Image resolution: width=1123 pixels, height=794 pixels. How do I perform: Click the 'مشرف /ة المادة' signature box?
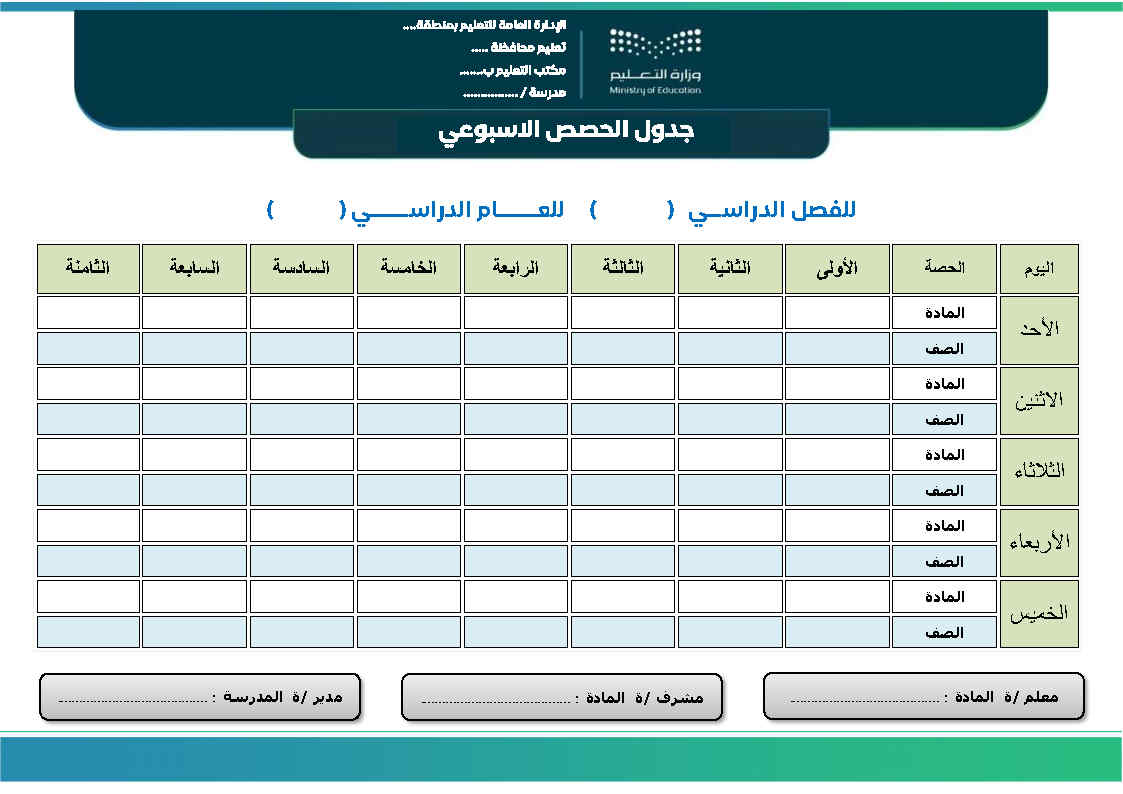562,697
